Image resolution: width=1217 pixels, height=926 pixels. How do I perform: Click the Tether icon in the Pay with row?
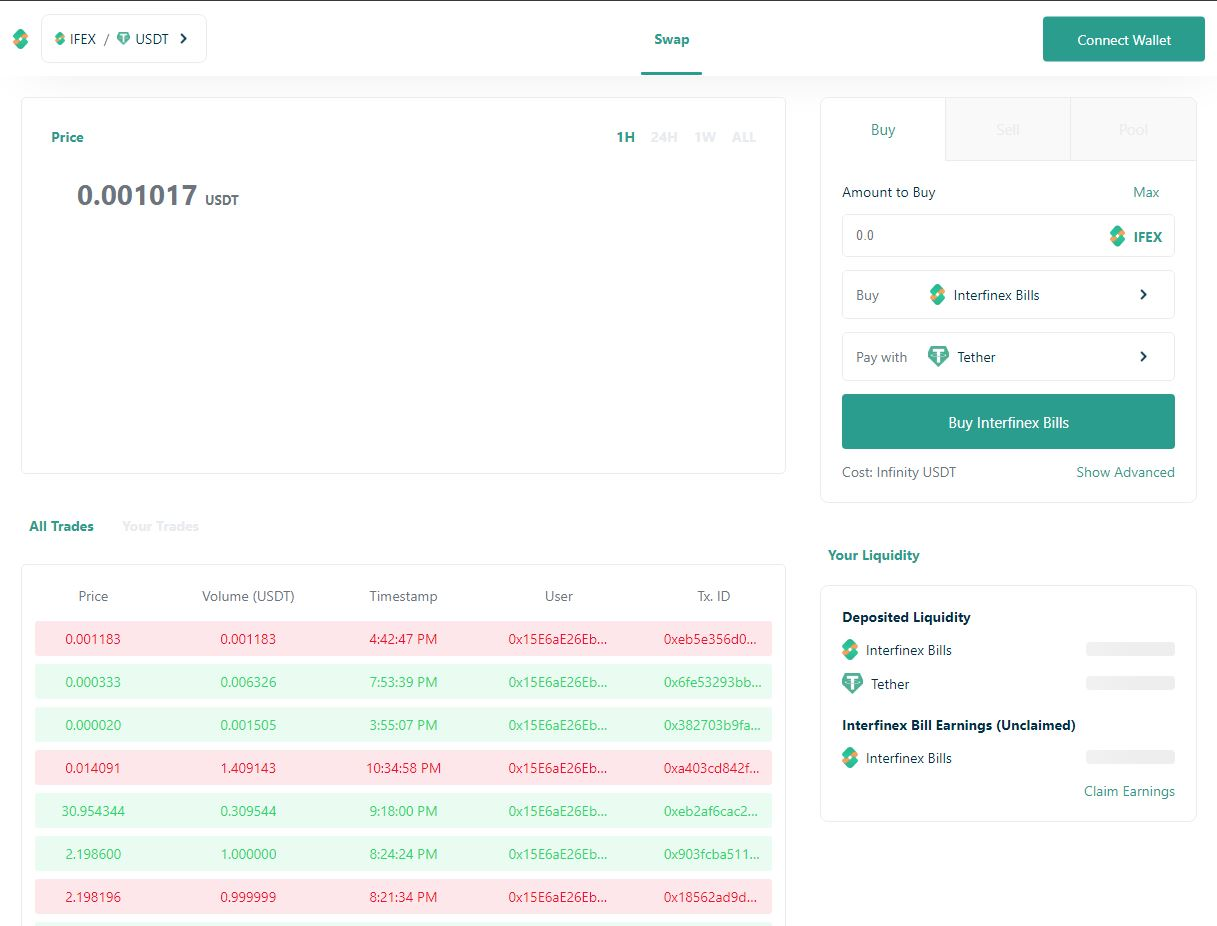click(938, 356)
